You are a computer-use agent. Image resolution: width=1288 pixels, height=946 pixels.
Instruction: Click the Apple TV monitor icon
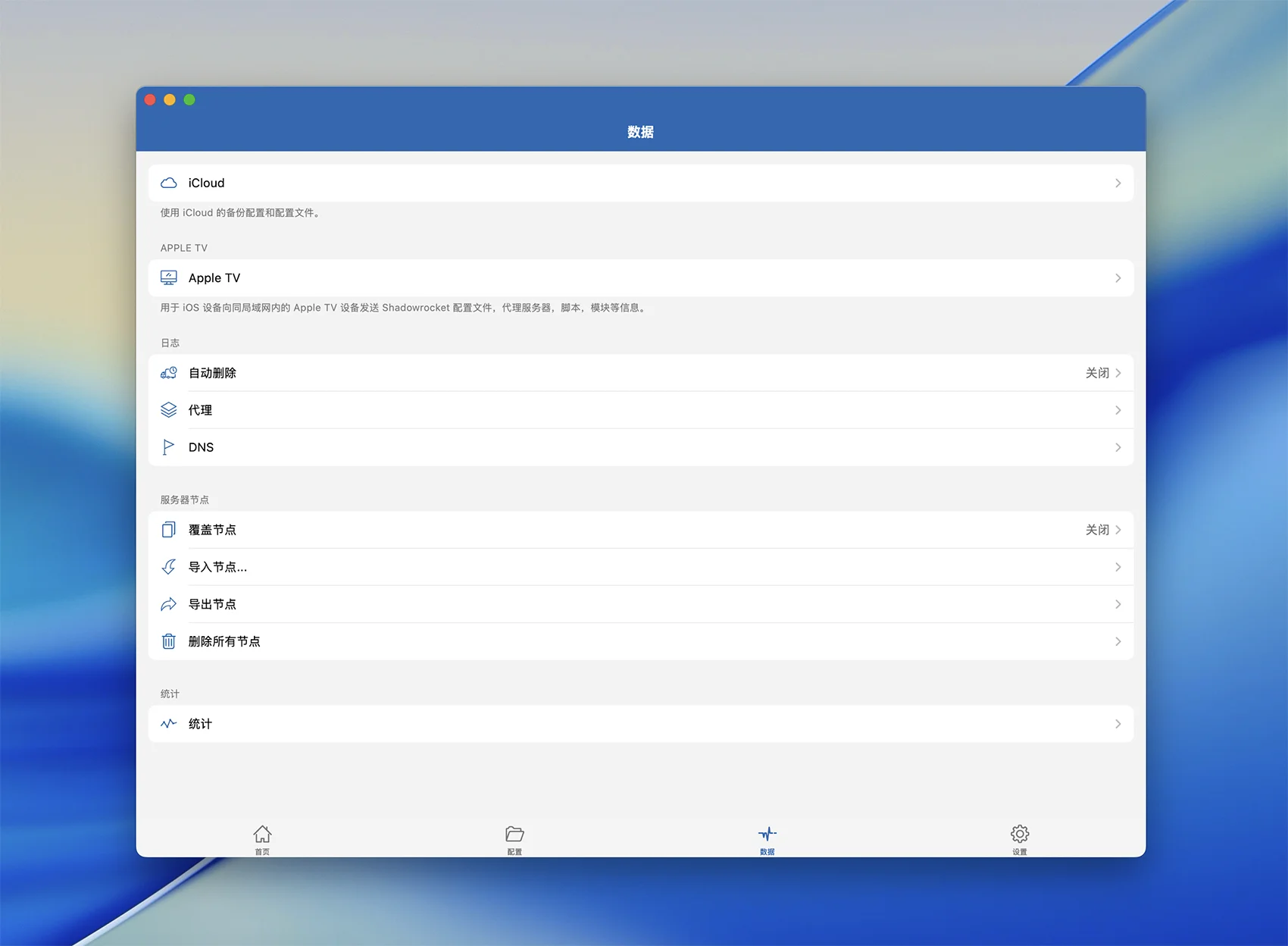169,278
